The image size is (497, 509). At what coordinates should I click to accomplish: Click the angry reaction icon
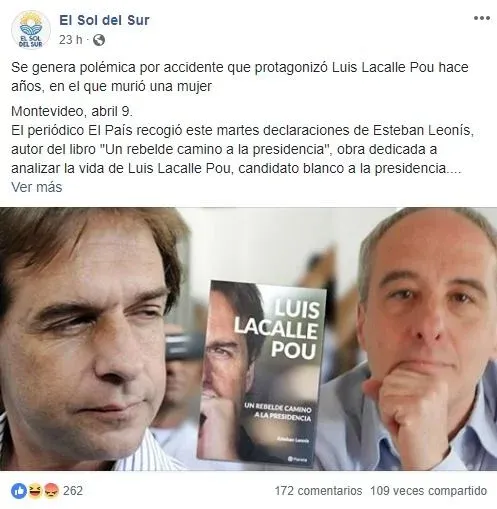coord(50,491)
